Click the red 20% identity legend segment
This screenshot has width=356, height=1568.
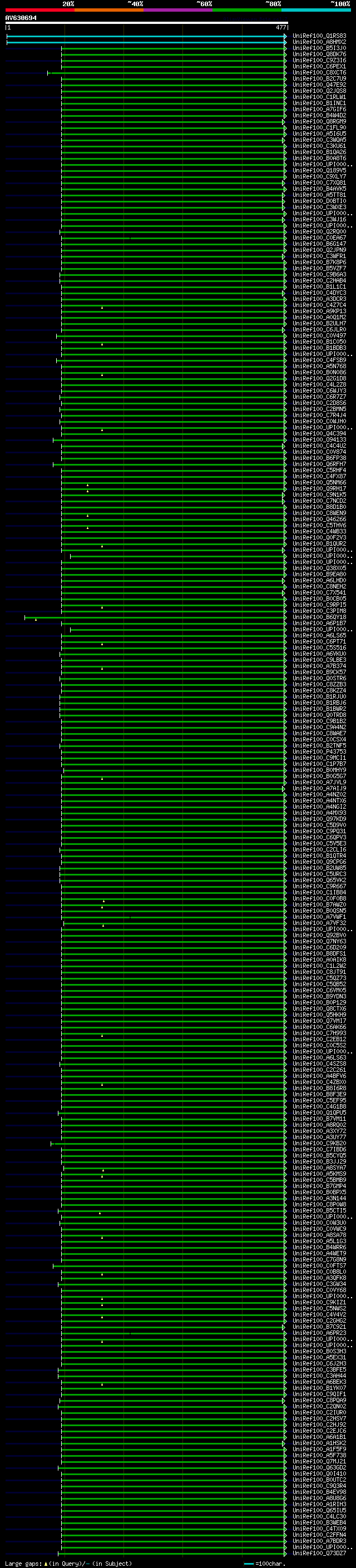39,10
